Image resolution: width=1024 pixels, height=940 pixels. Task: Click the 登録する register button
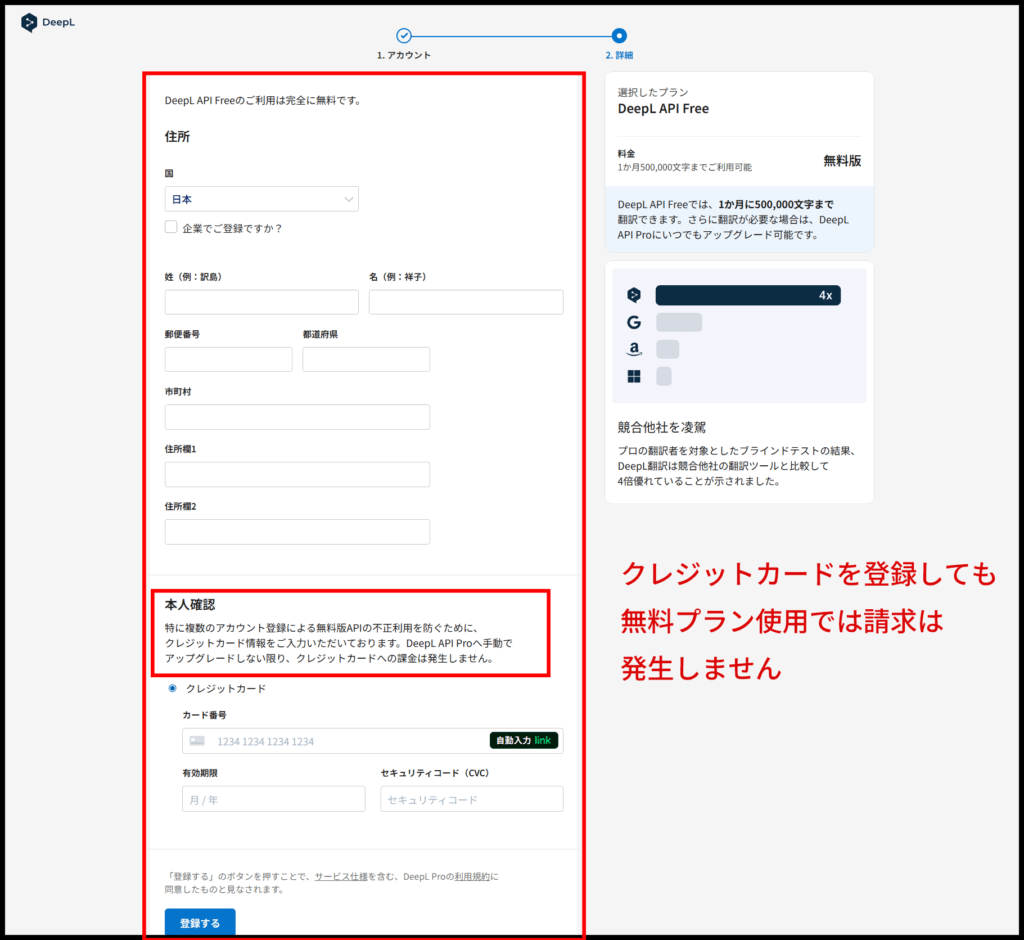pyautogui.click(x=200, y=922)
